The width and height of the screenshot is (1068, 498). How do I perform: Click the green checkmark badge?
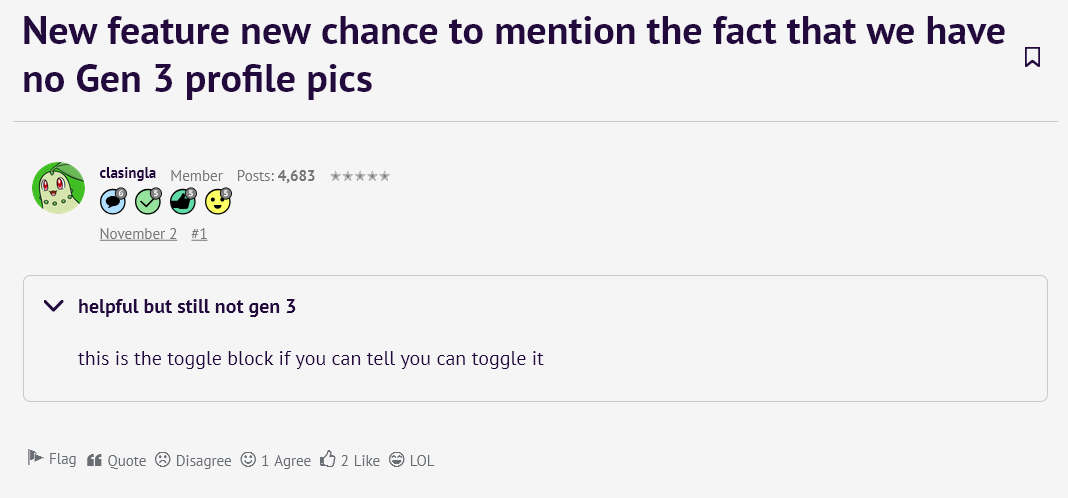148,202
